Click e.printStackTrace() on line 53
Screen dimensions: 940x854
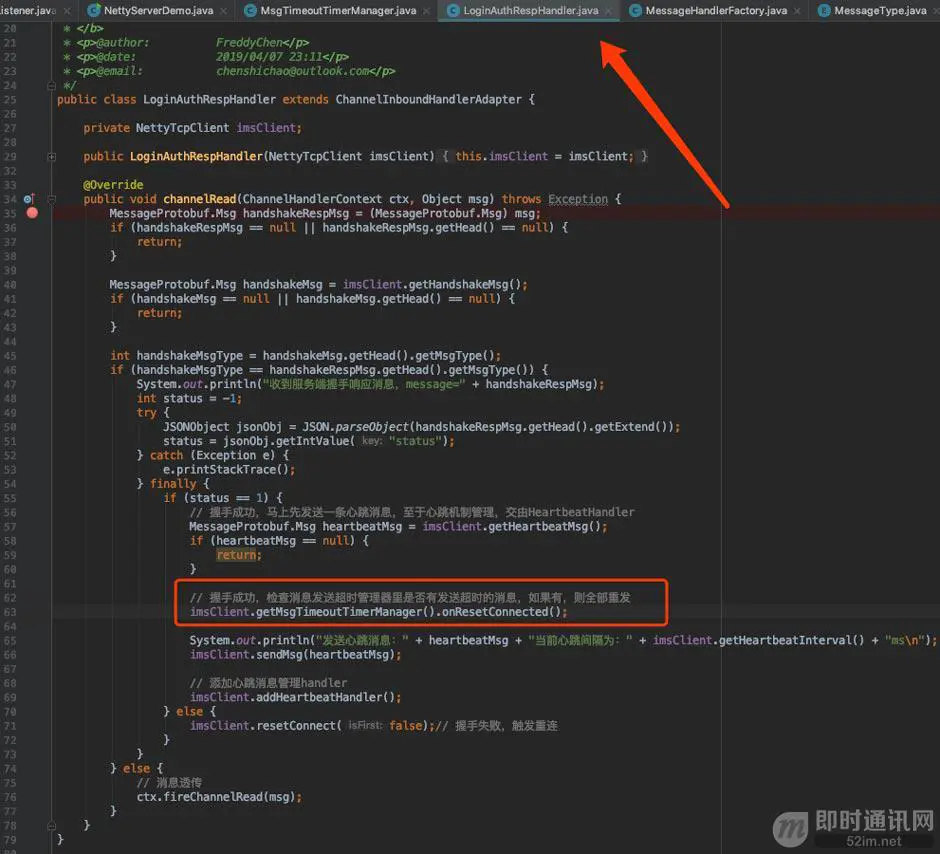[x=227, y=469]
